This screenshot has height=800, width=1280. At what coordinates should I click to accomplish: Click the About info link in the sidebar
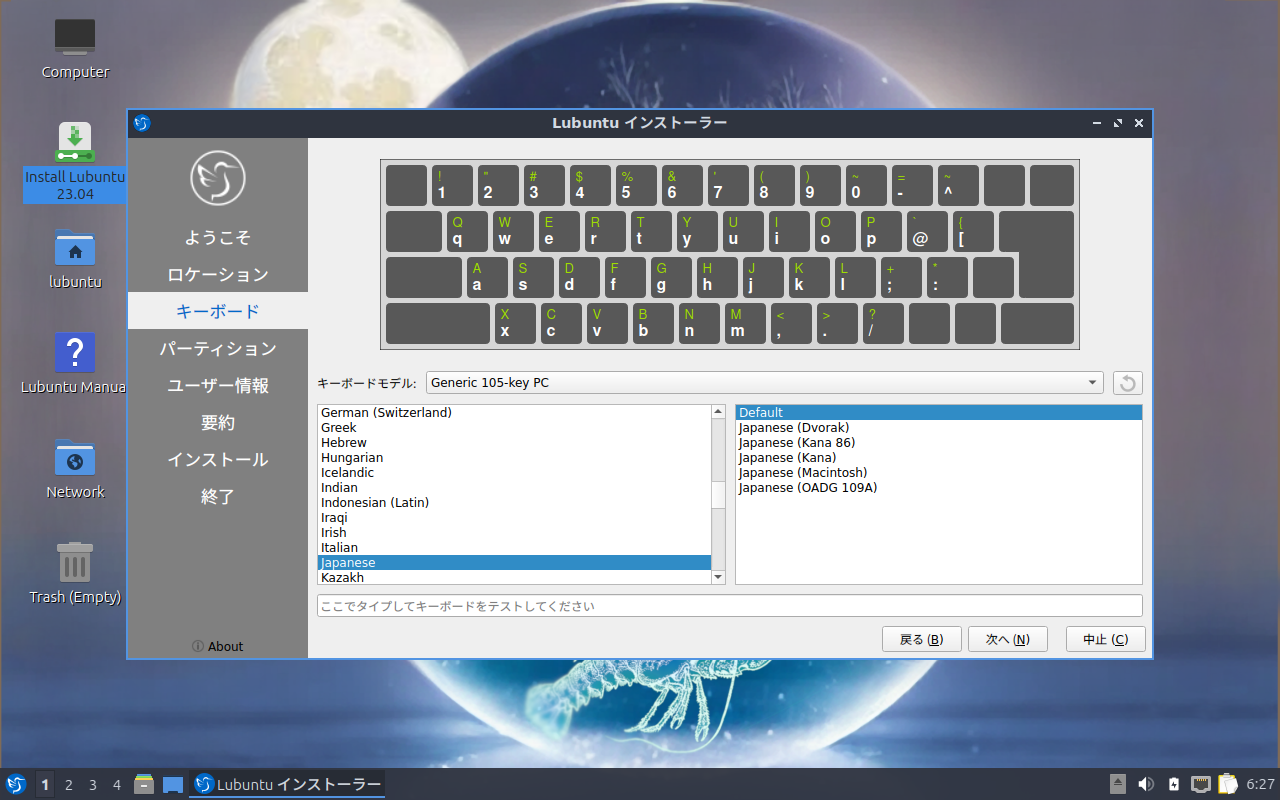click(x=218, y=646)
